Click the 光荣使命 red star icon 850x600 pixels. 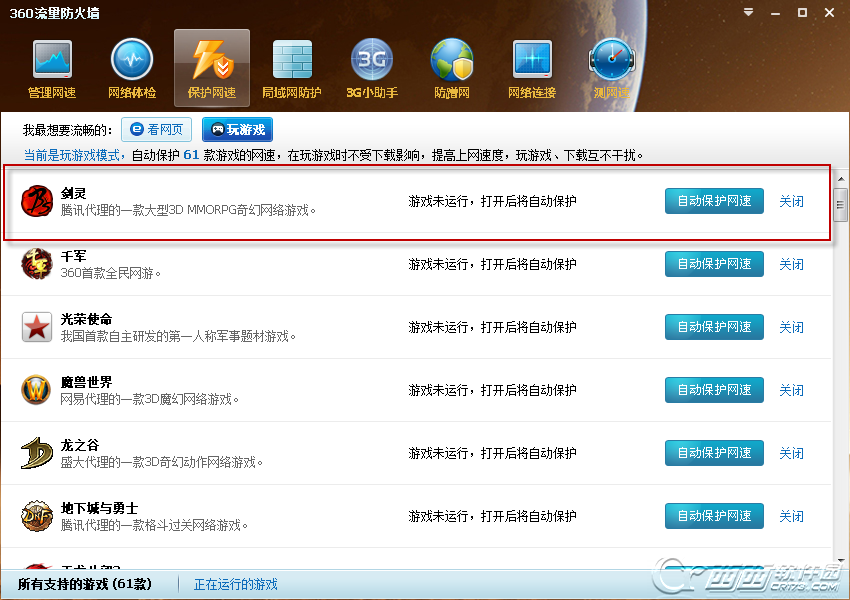click(37, 327)
